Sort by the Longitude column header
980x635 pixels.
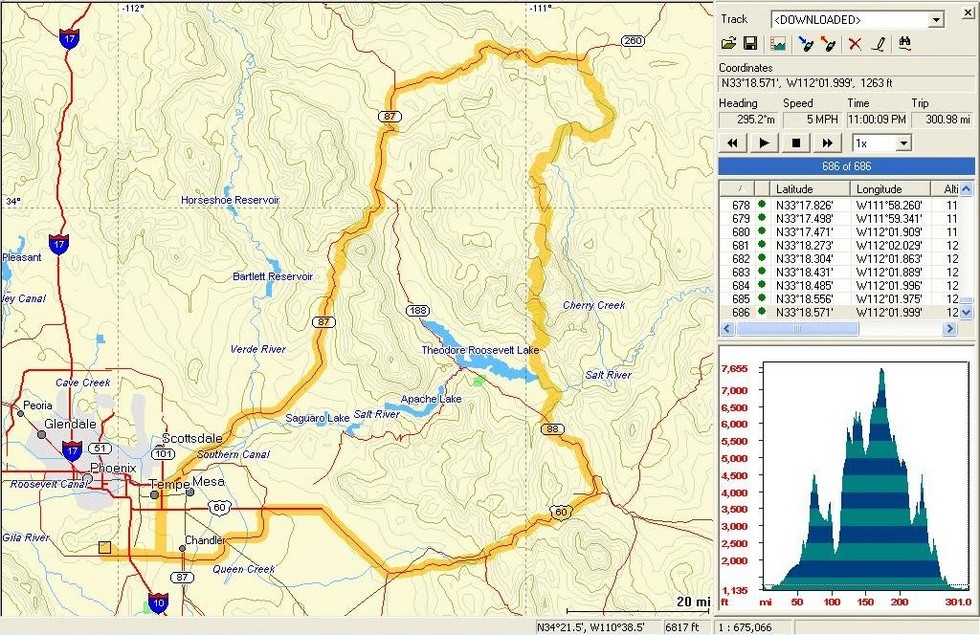coord(890,189)
